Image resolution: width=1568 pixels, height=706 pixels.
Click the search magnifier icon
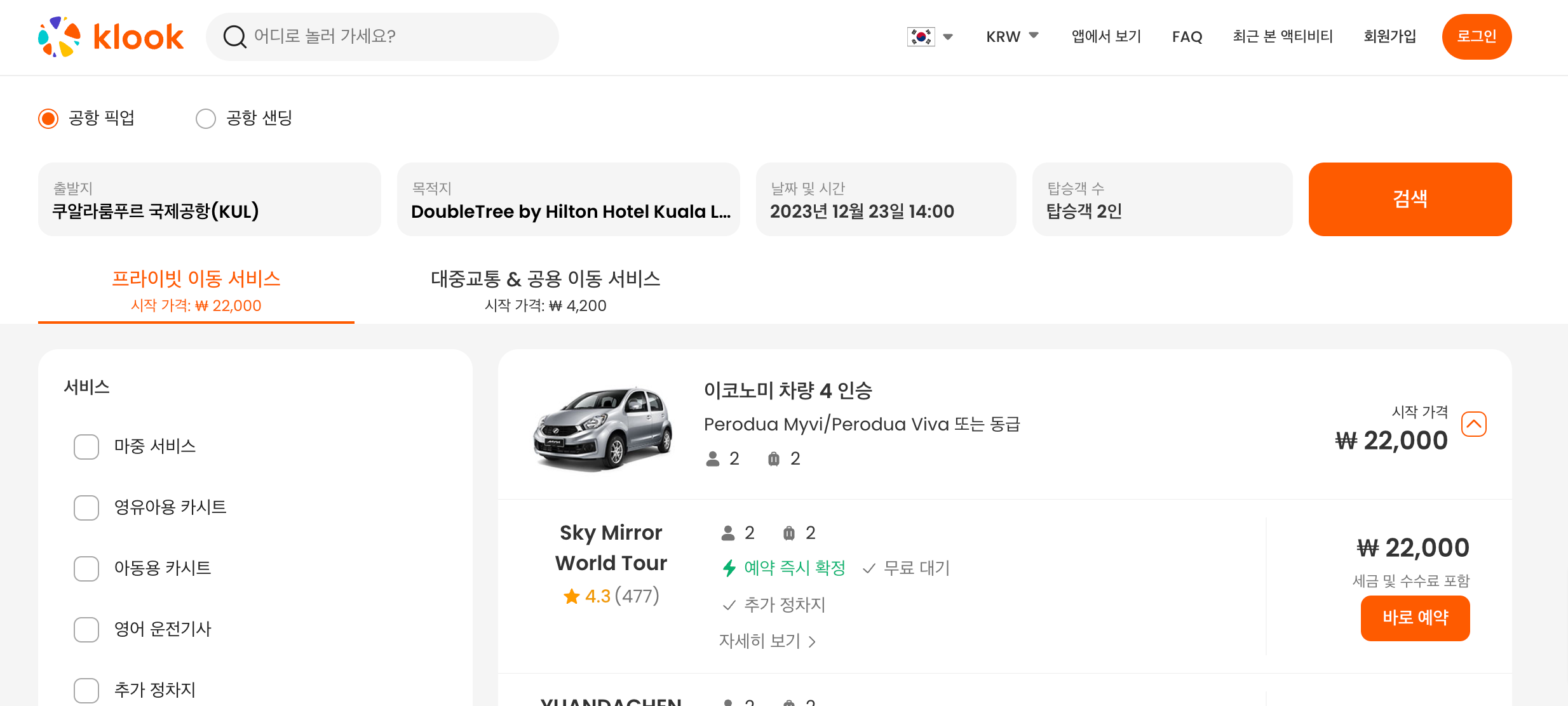click(234, 37)
